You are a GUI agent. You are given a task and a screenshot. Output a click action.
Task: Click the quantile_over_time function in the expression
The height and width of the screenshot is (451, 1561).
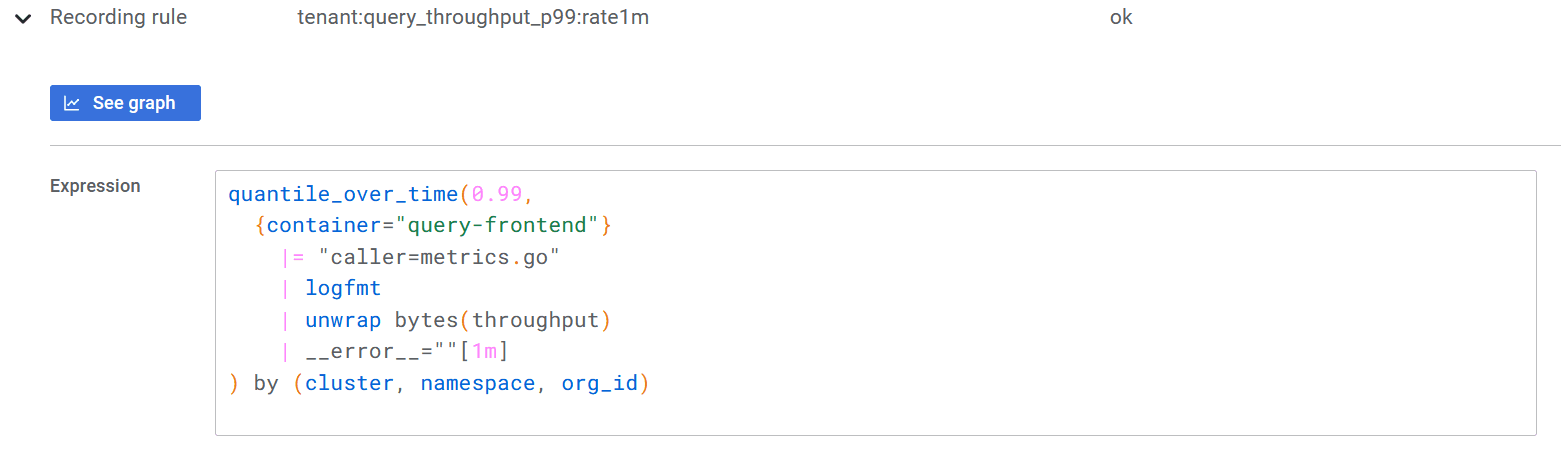[343, 193]
